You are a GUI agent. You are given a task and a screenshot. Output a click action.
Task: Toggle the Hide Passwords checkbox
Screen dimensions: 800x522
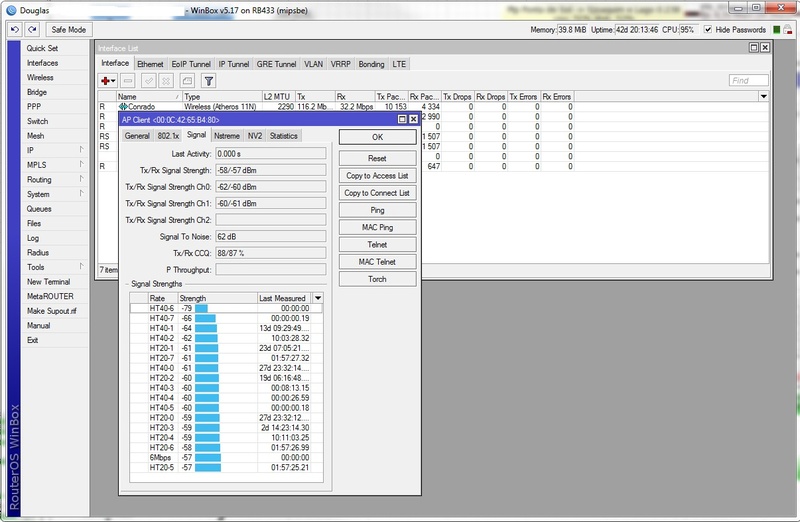click(708, 30)
